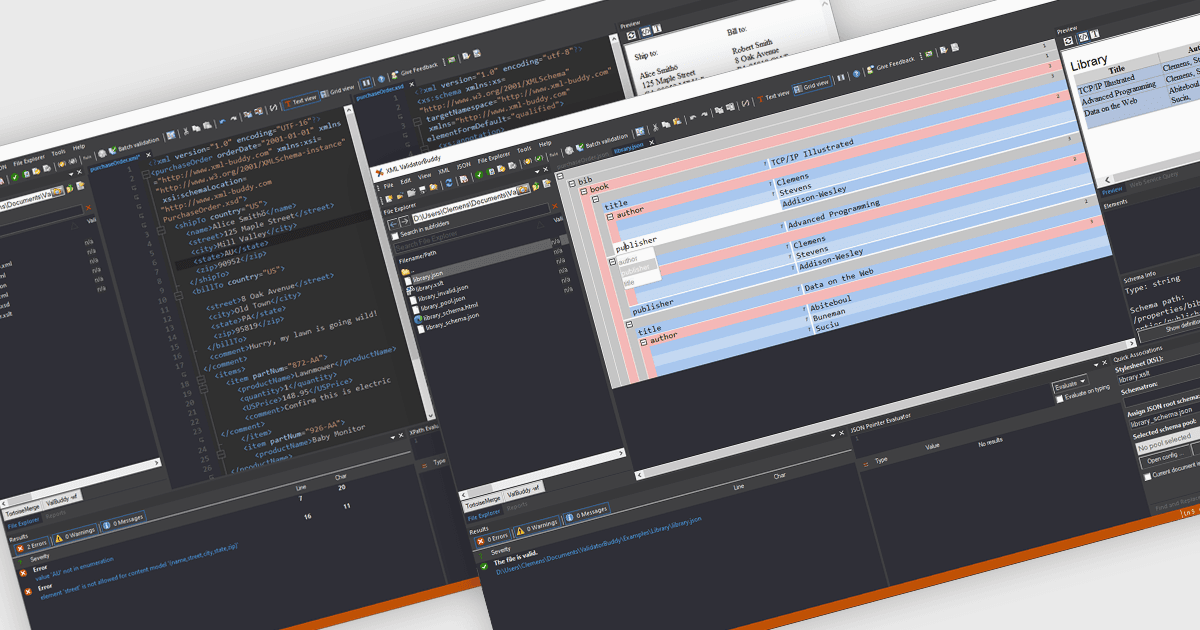This screenshot has height=630, width=1200.
Task: Open the library.json result path link
Action: pos(598,548)
